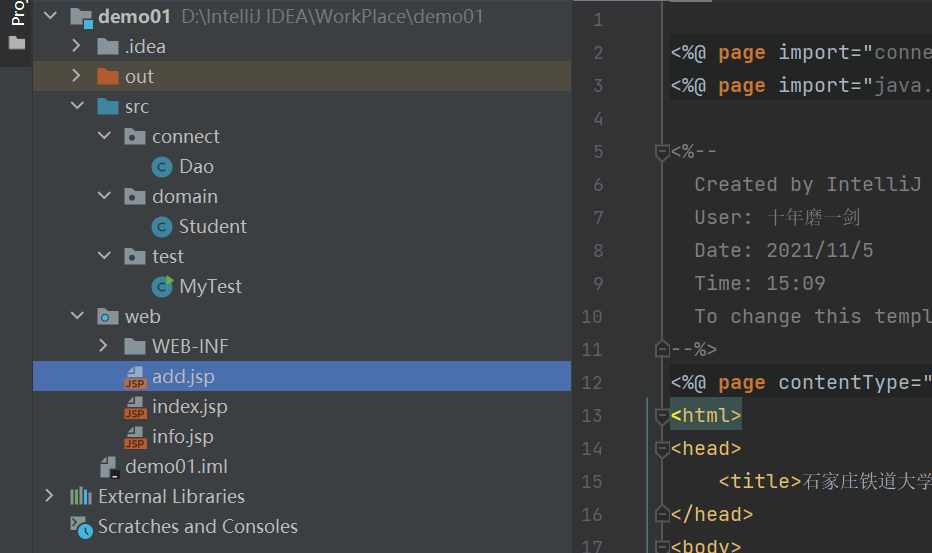Viewport: 932px width, 553px height.
Task: Click the info.jsp file icon
Action: (135, 437)
